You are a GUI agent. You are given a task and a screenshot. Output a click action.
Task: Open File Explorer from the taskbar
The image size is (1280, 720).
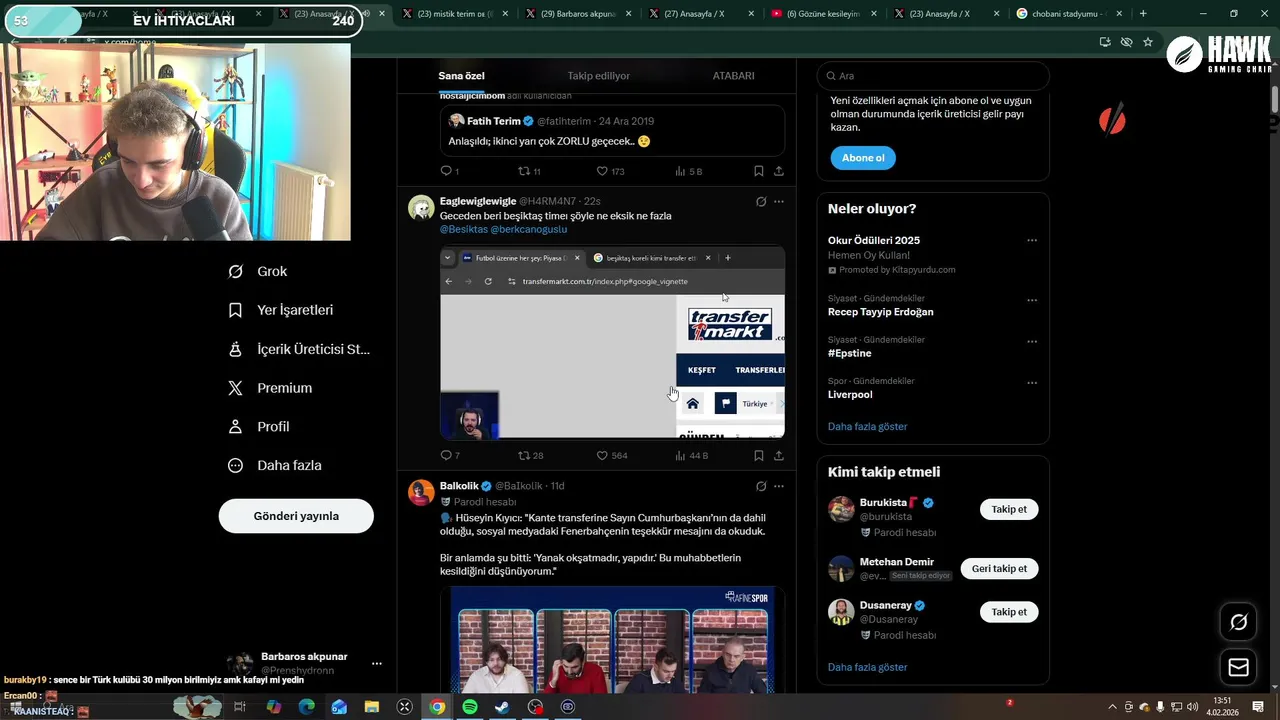(372, 707)
